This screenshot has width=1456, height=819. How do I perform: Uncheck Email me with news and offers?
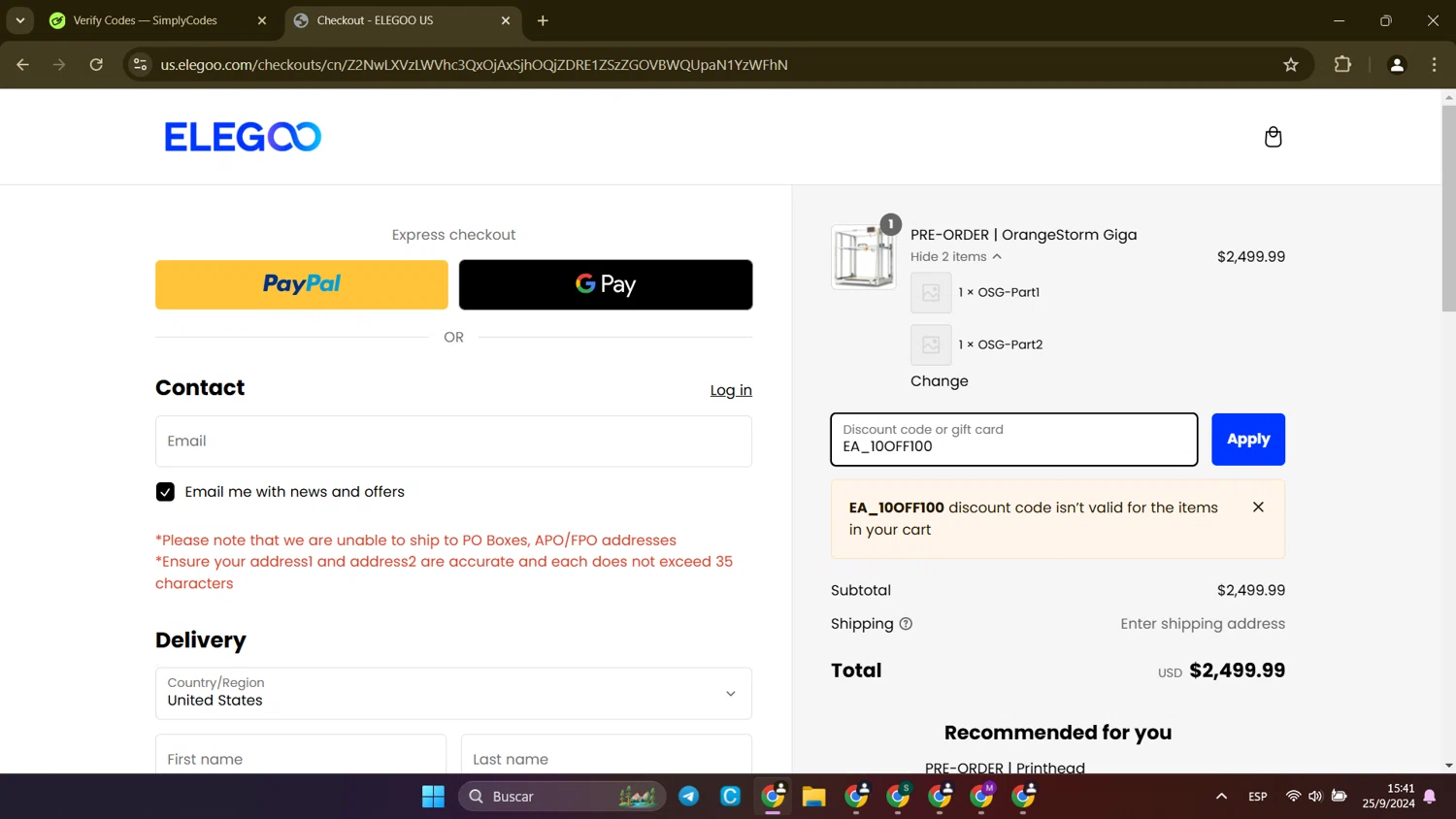pyautogui.click(x=165, y=492)
